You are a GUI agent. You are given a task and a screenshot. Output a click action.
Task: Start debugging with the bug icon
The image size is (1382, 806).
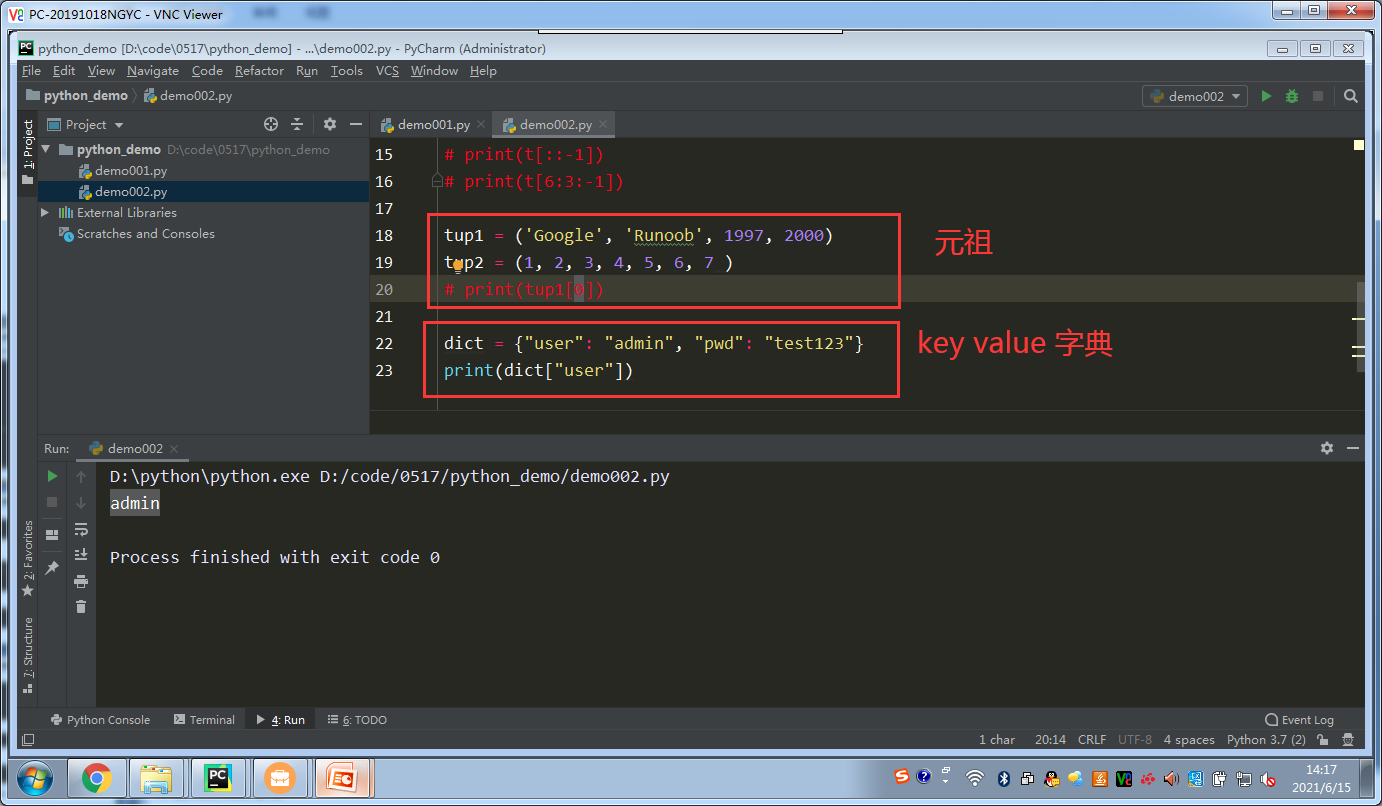tap(1292, 96)
